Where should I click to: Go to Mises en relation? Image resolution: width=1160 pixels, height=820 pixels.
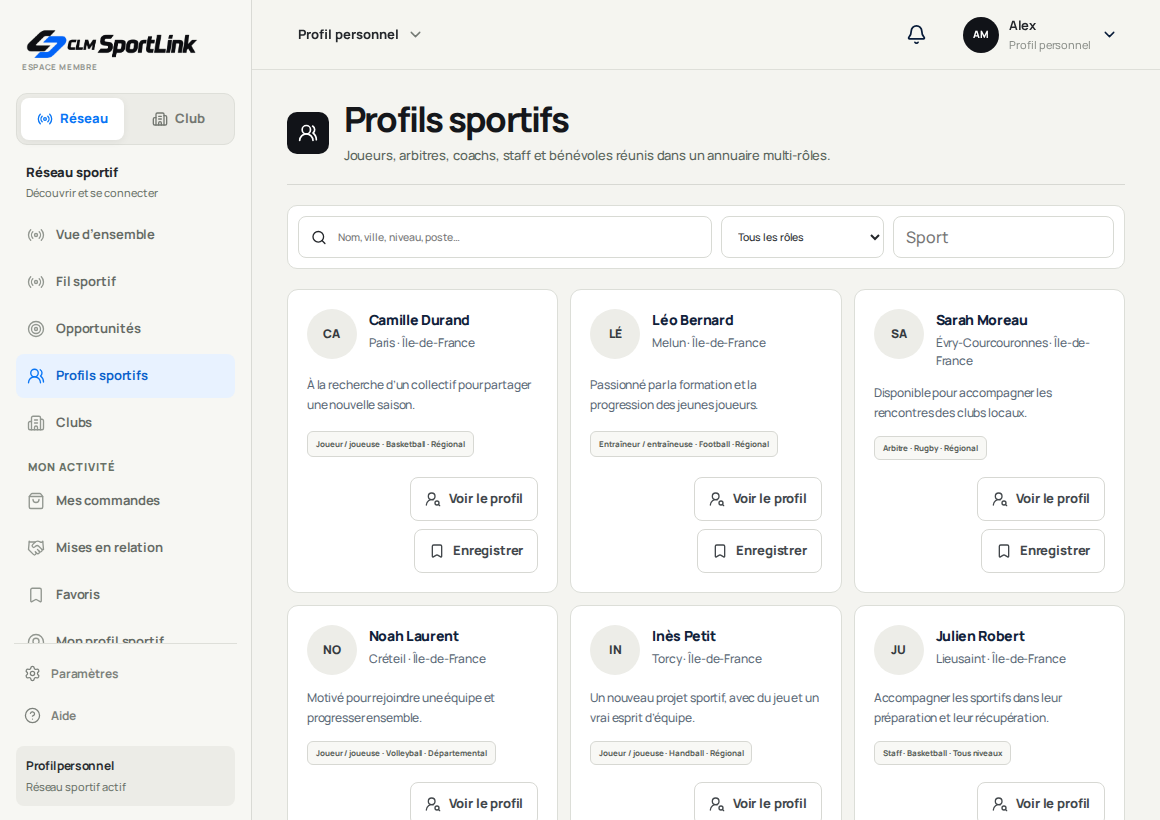click(125, 548)
